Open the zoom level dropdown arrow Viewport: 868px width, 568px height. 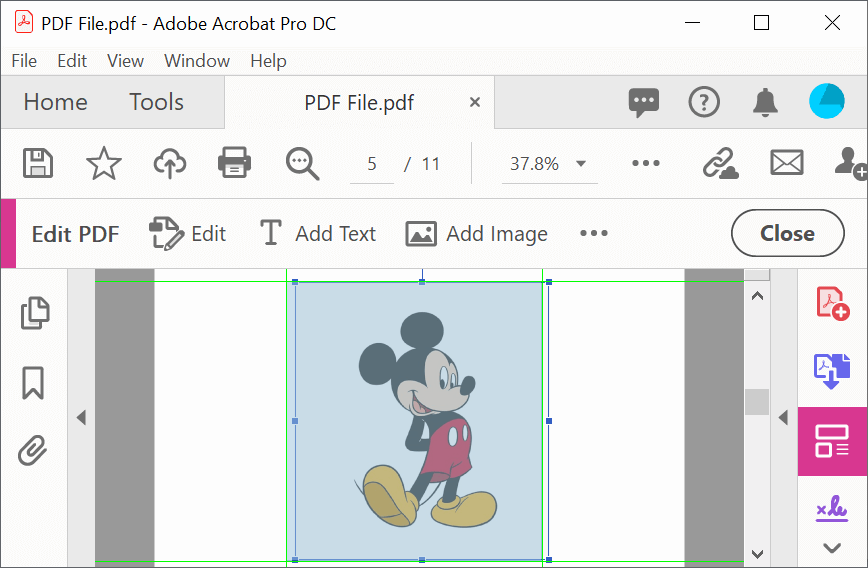coord(581,163)
